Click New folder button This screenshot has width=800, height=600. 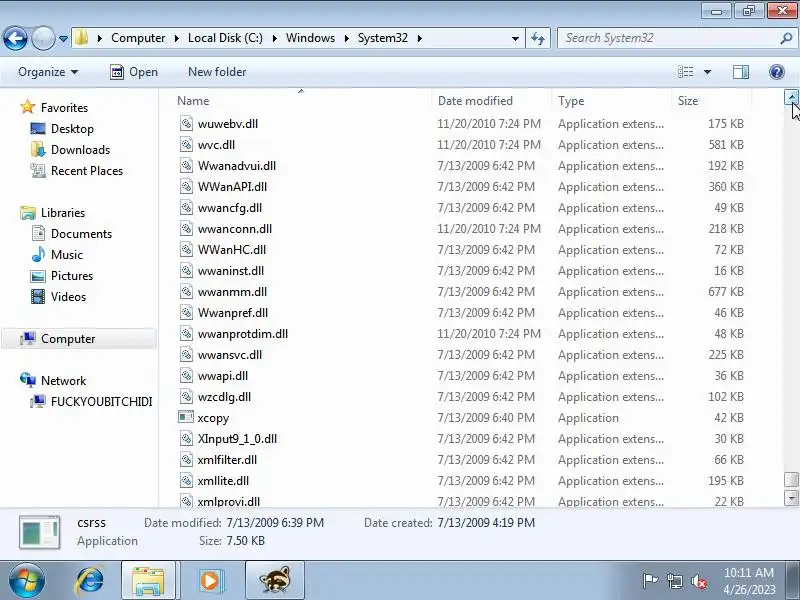pos(217,72)
